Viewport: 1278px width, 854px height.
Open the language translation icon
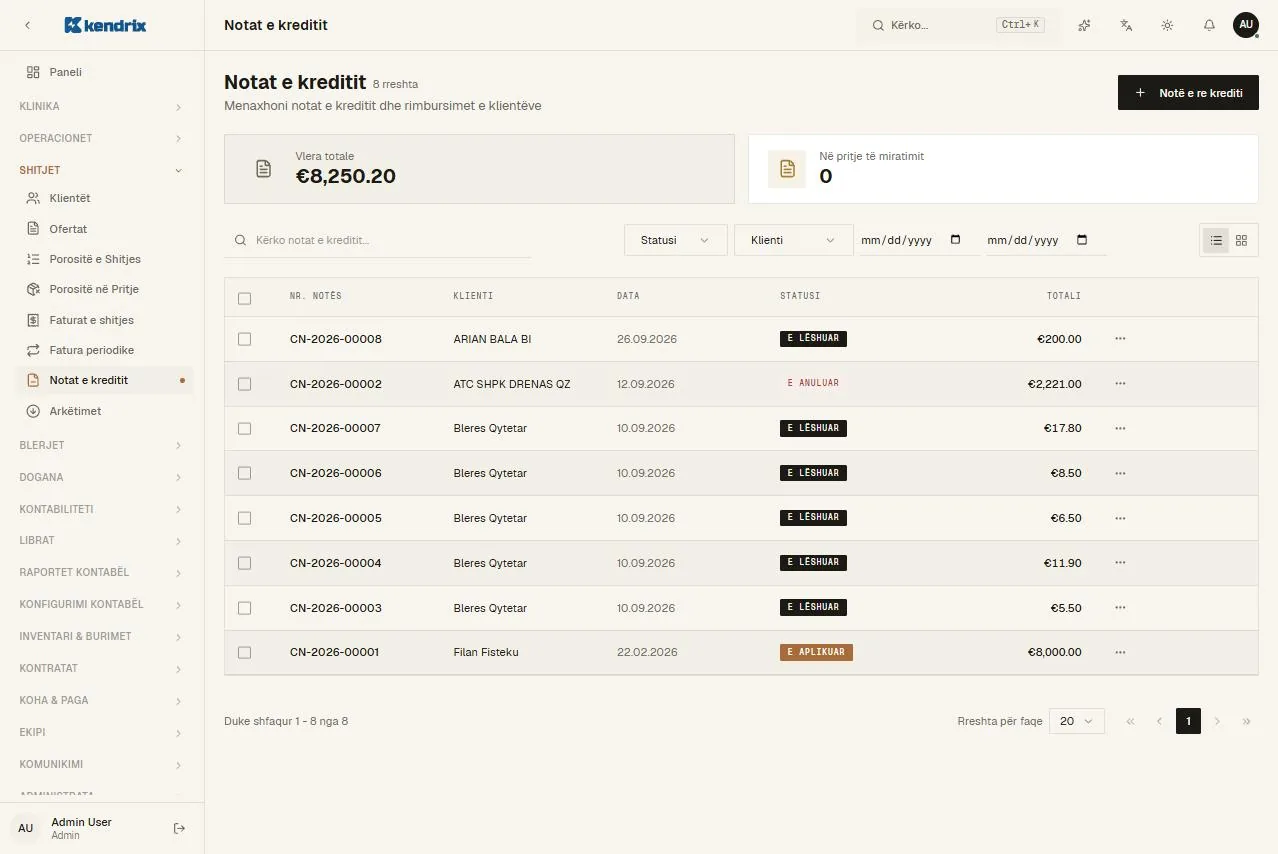pos(1126,25)
